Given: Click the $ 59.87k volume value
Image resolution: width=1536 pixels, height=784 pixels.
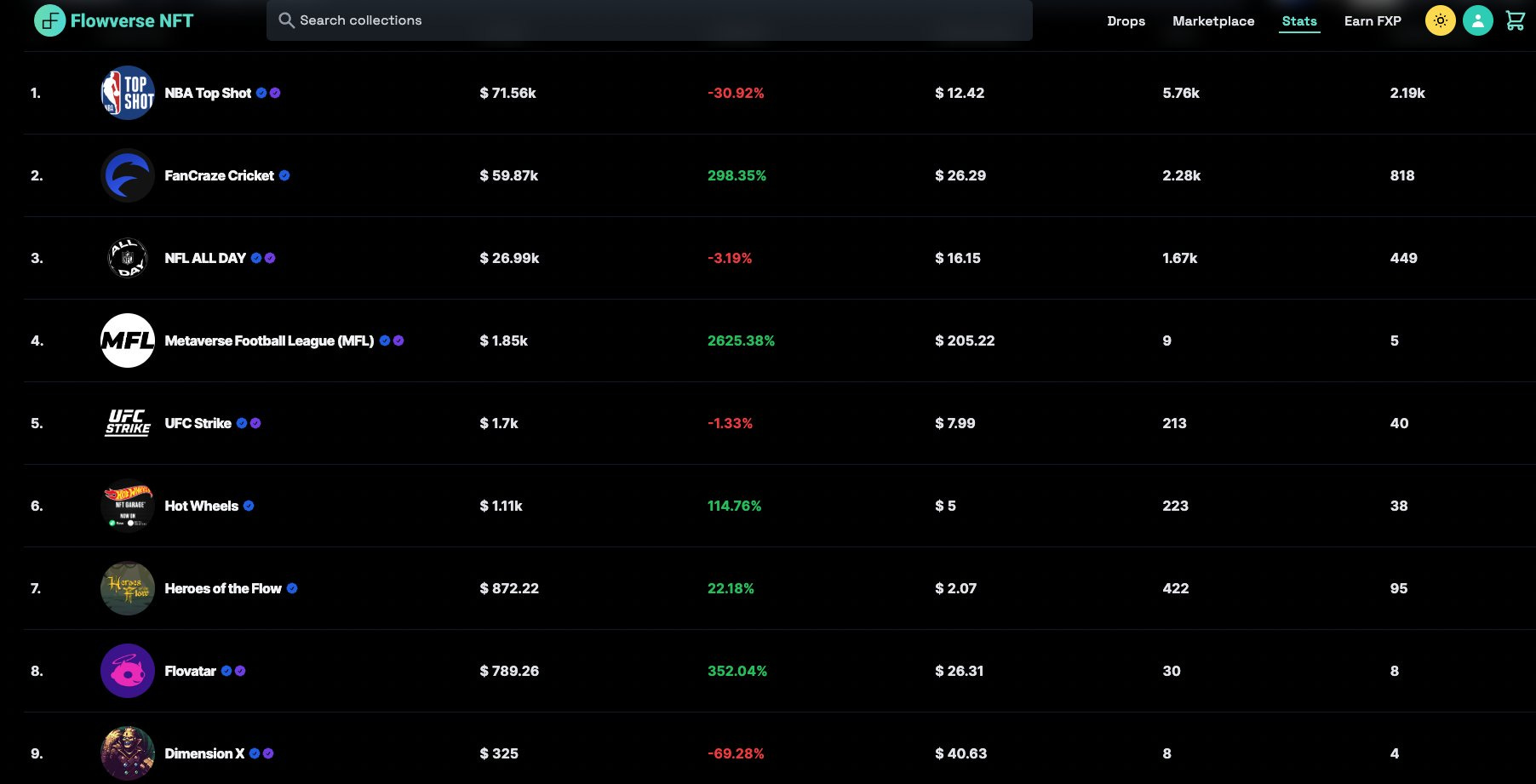Looking at the screenshot, I should tap(508, 175).
